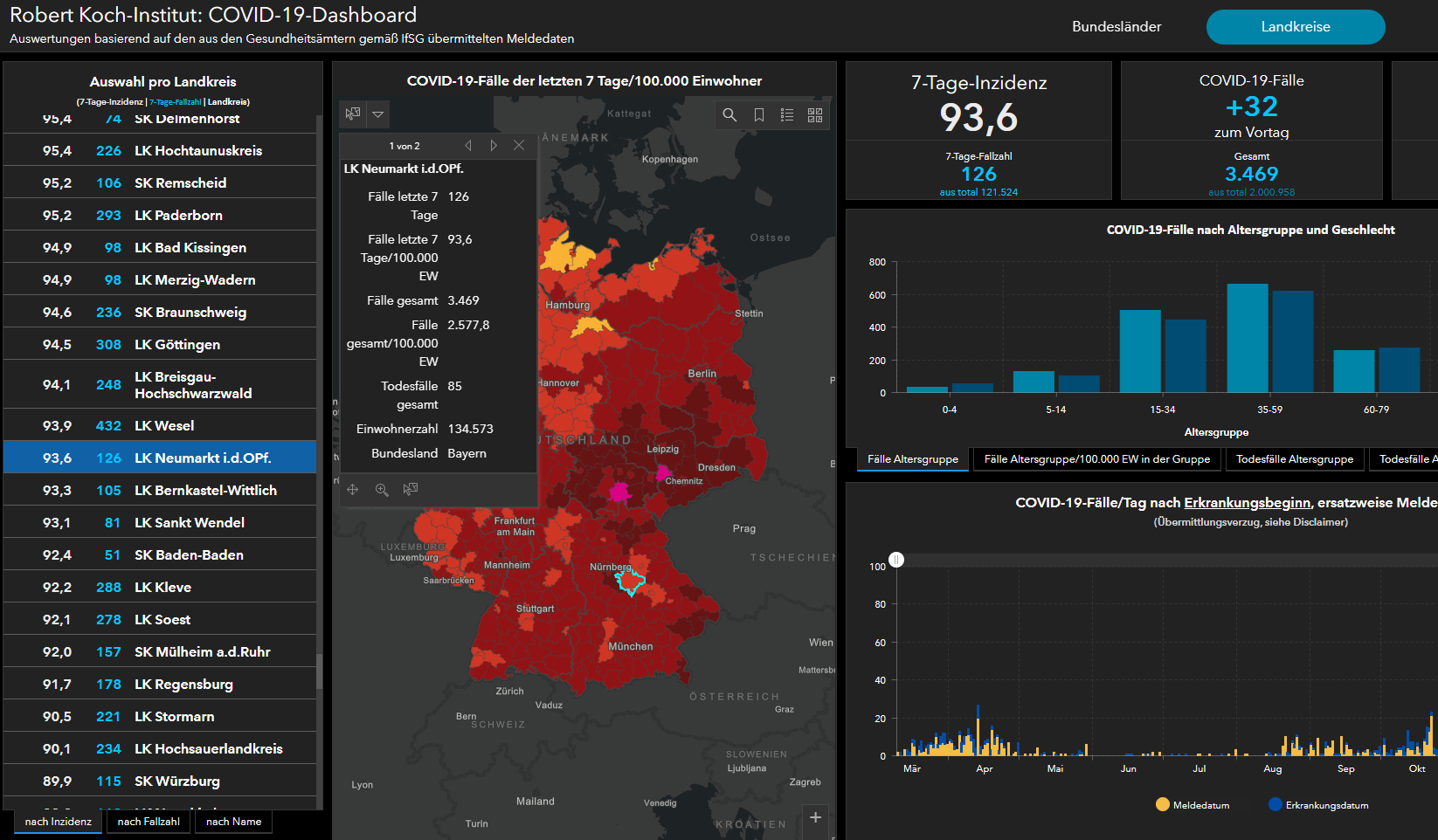Screen dimensions: 1438x840
Task: Zoom in map with plus button
Action: click(815, 817)
